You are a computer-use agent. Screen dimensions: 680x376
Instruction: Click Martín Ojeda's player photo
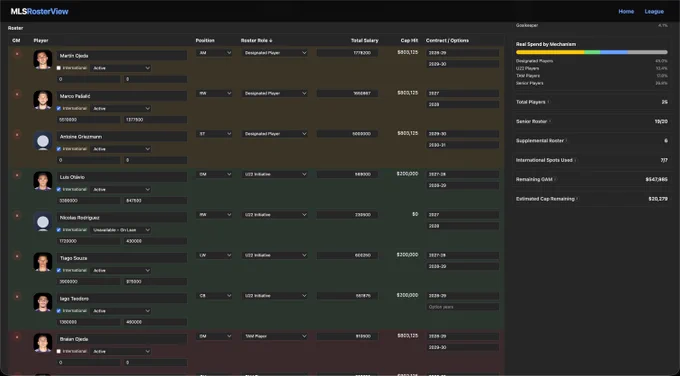[x=42, y=60]
